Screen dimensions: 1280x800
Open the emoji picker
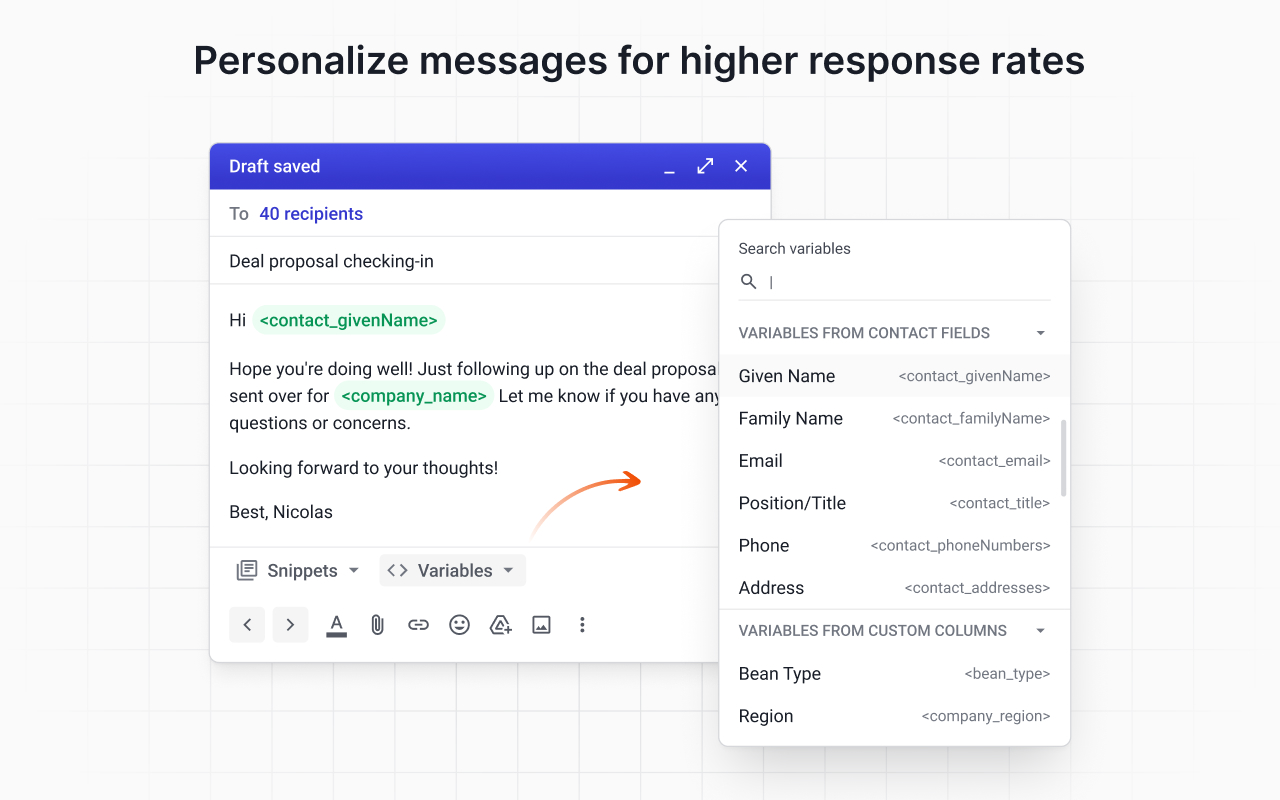point(459,624)
